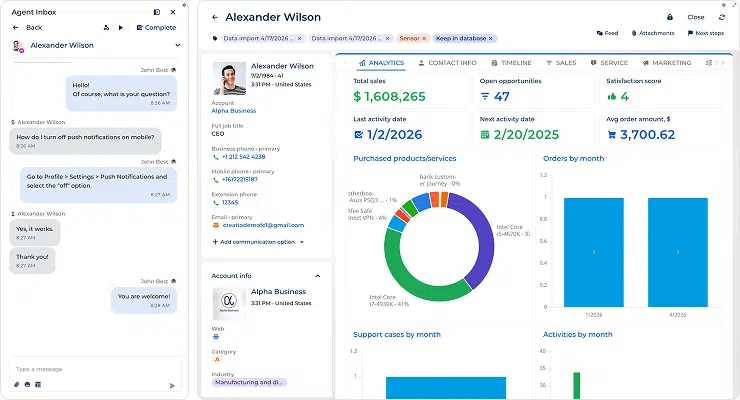740x400 pixels.
Task: Click the Complete button in Agent Inbox
Action: click(156, 28)
